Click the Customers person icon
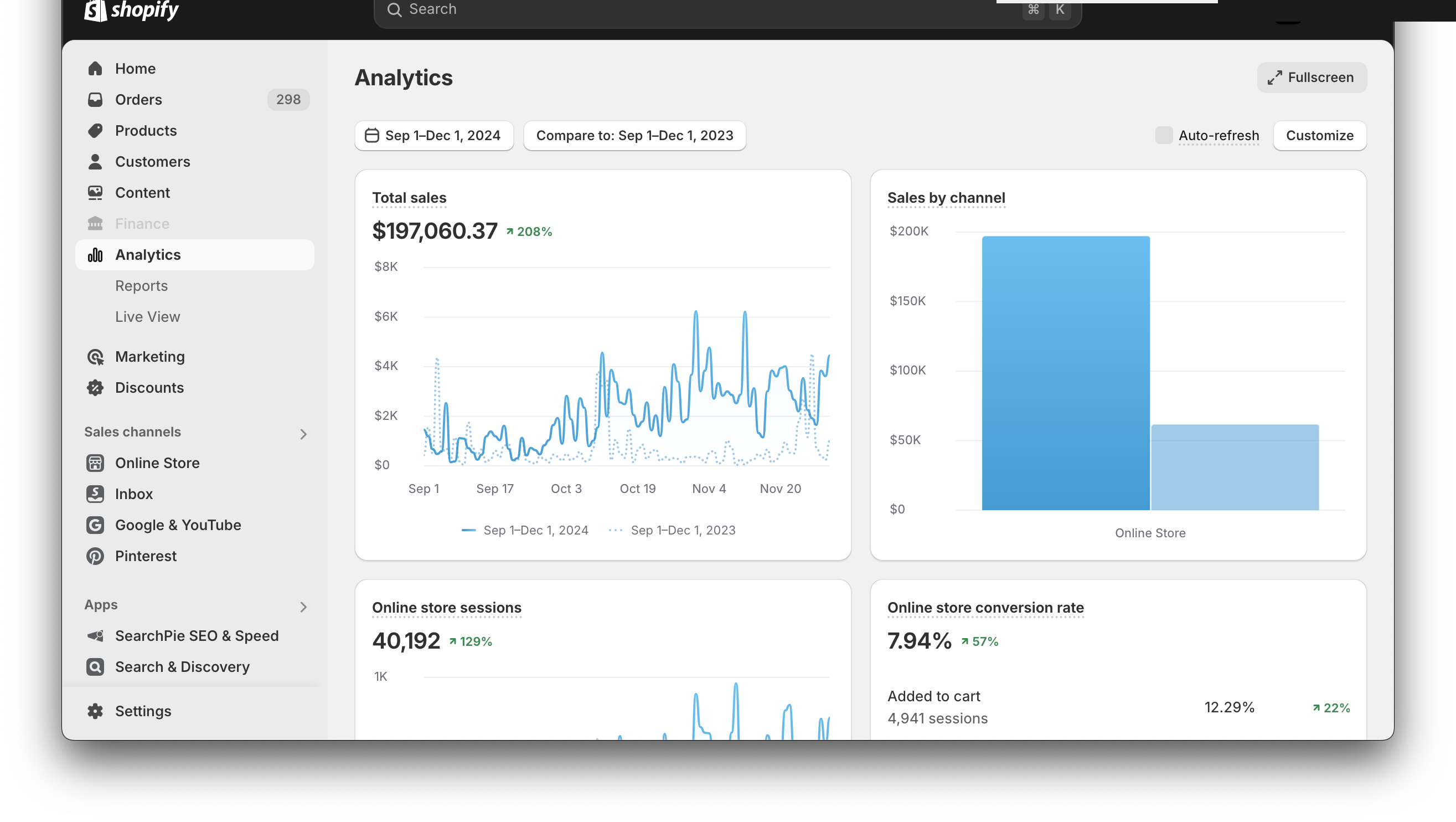This screenshot has width=1456, height=822. (x=95, y=162)
